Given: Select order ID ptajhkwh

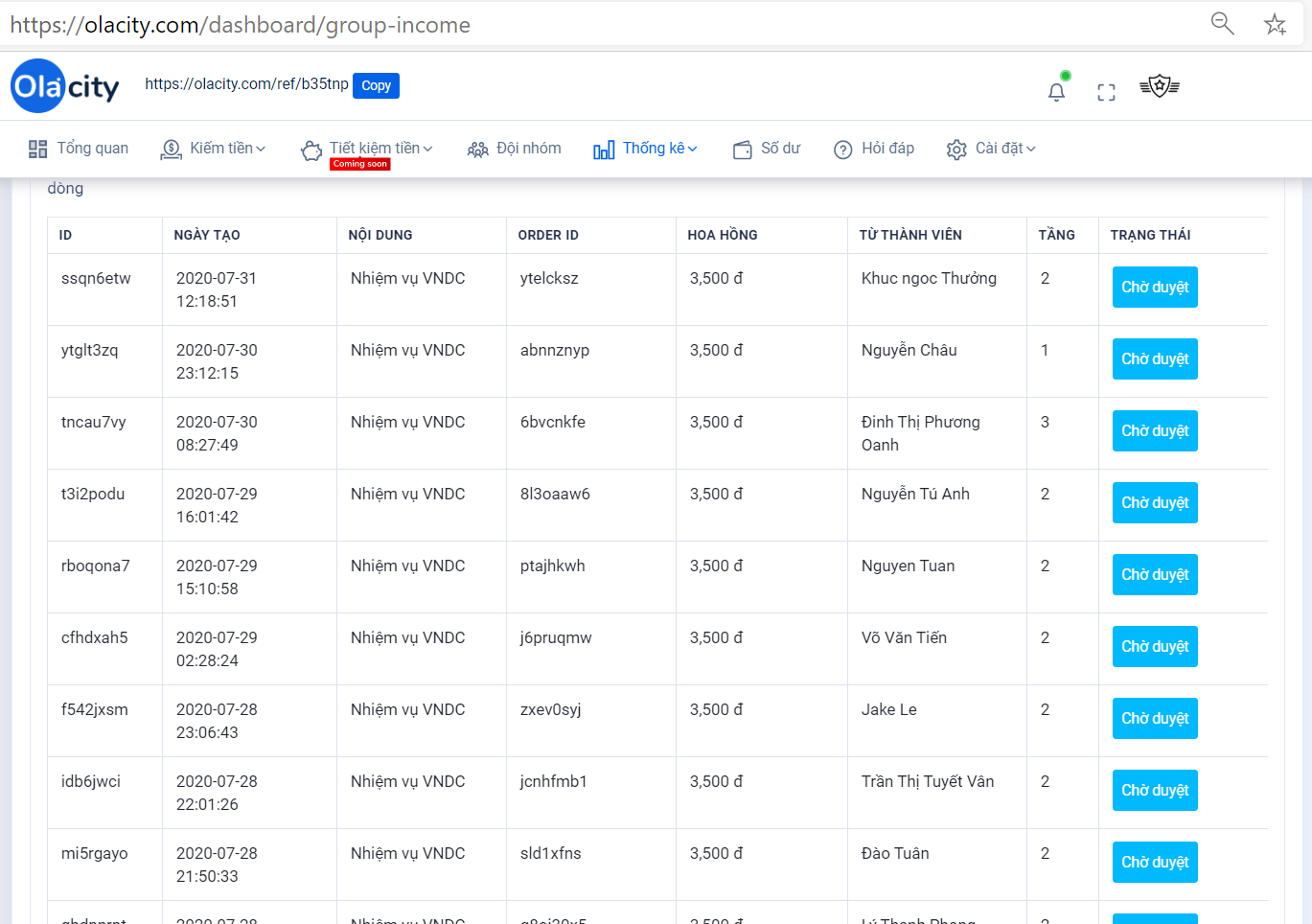Looking at the screenshot, I should click(x=552, y=566).
